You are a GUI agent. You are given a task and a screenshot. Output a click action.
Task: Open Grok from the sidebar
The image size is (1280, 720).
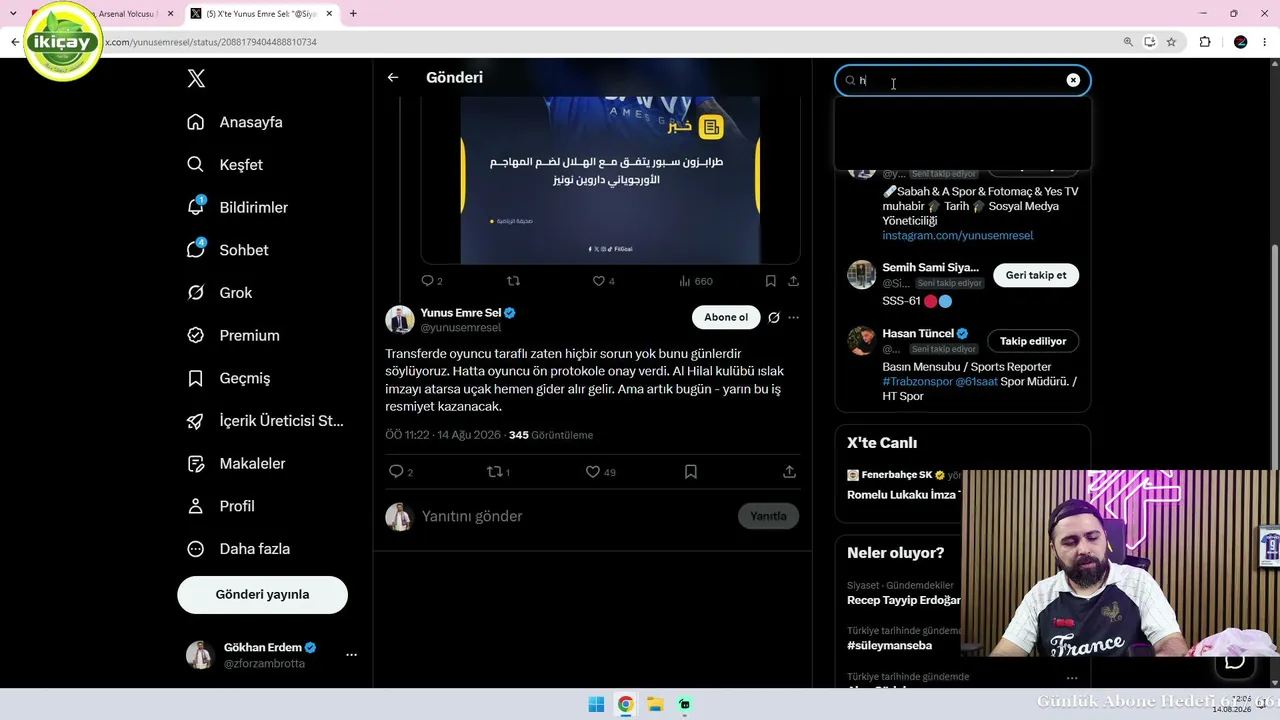[219, 293]
